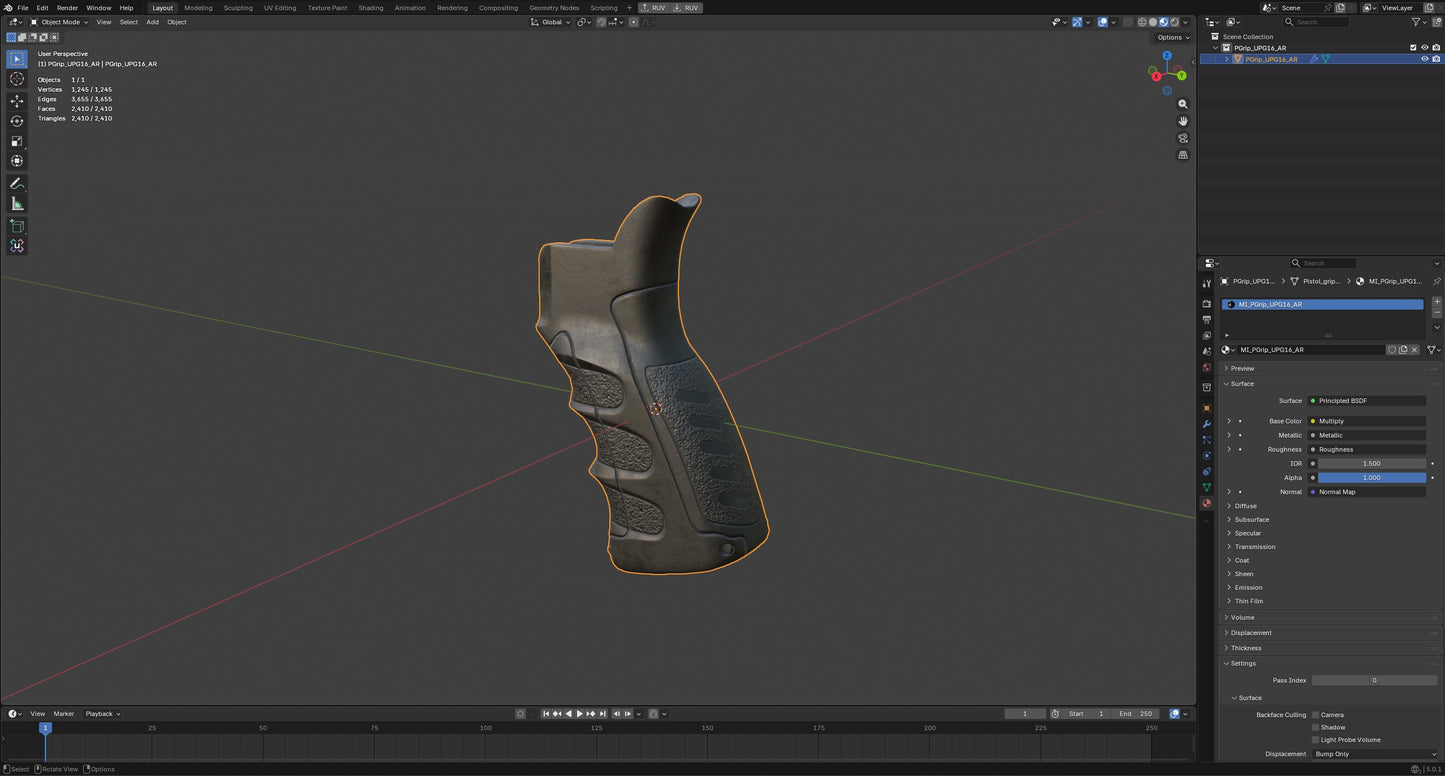Activate the Annotate tool

16,184
